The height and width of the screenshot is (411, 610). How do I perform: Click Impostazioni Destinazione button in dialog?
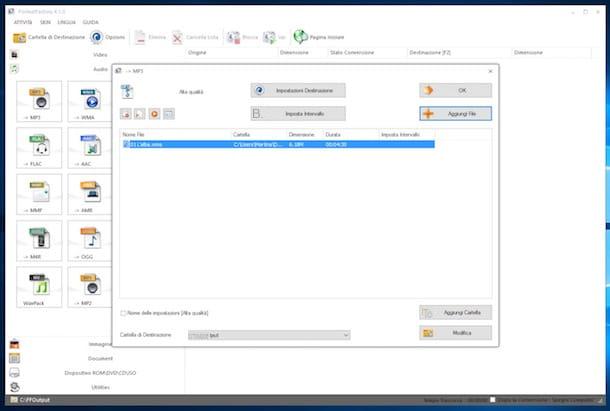pyautogui.click(x=298, y=90)
